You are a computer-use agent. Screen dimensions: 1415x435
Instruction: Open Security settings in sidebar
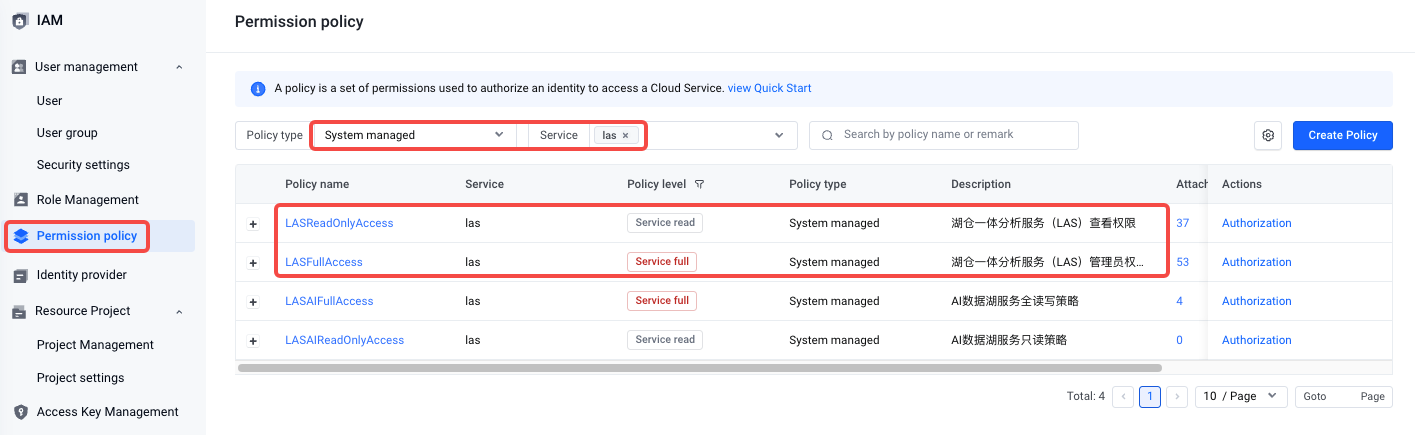click(x=83, y=165)
